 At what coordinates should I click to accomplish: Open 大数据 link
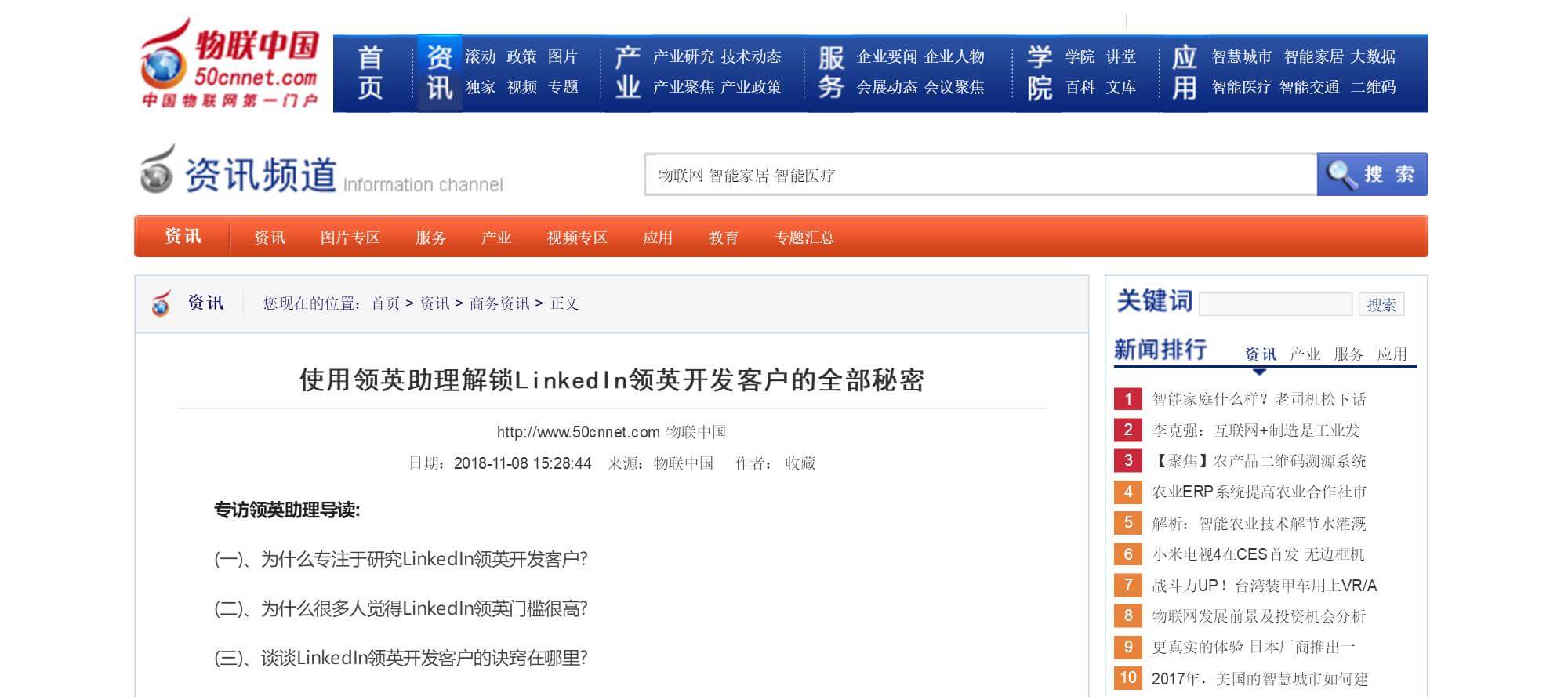pos(1373,56)
